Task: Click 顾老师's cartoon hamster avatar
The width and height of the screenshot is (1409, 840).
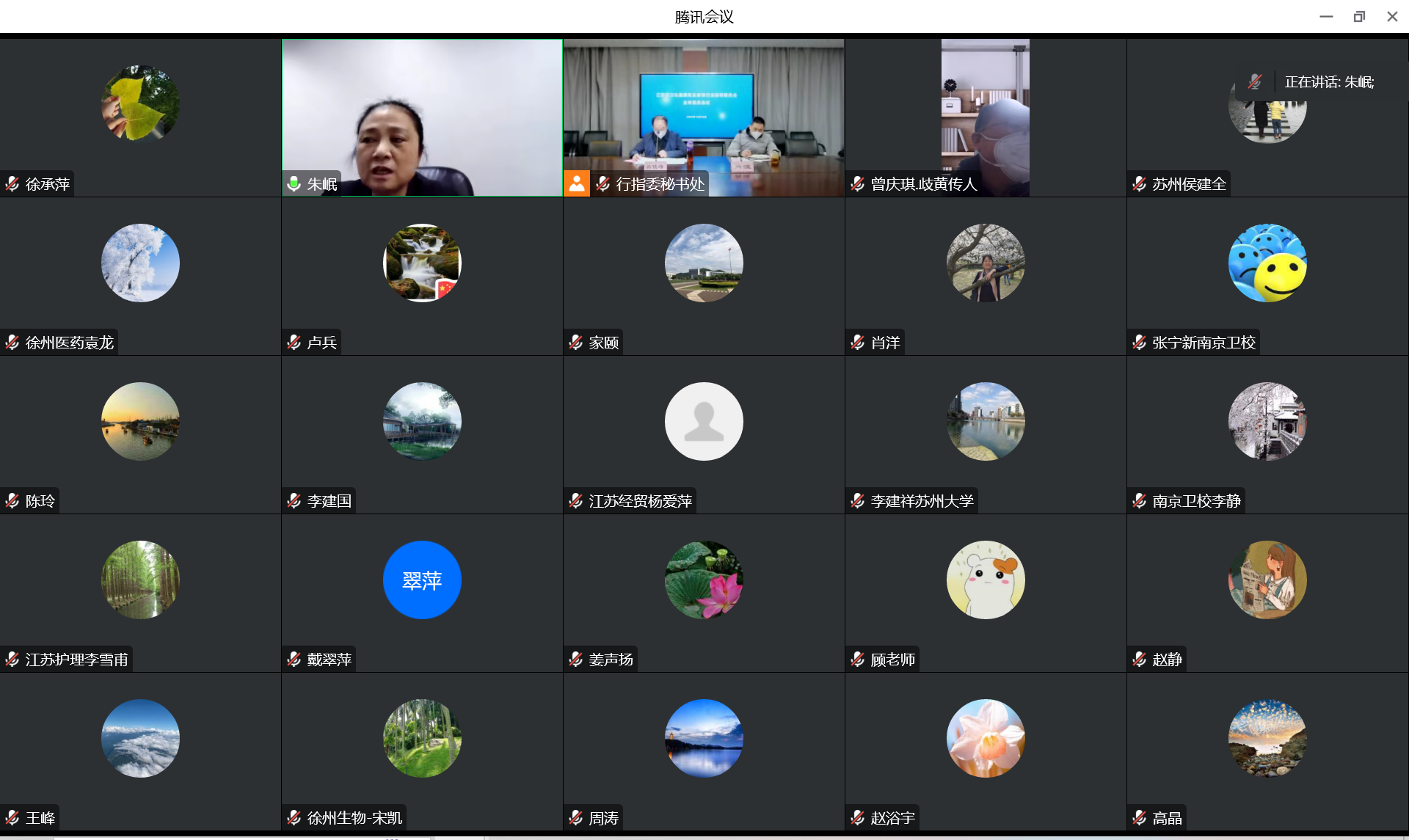Action: pos(986,580)
